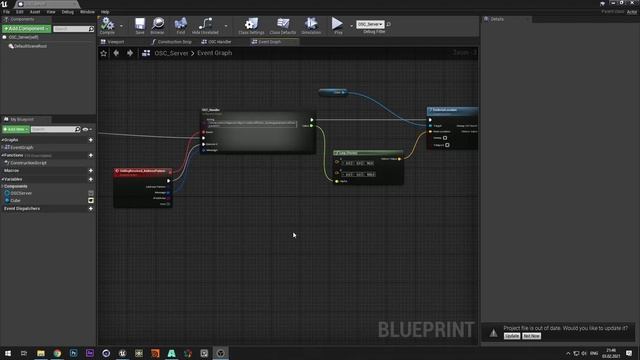Add a new event dispatcher with plus
This screenshot has height=360, width=640.
91,209
